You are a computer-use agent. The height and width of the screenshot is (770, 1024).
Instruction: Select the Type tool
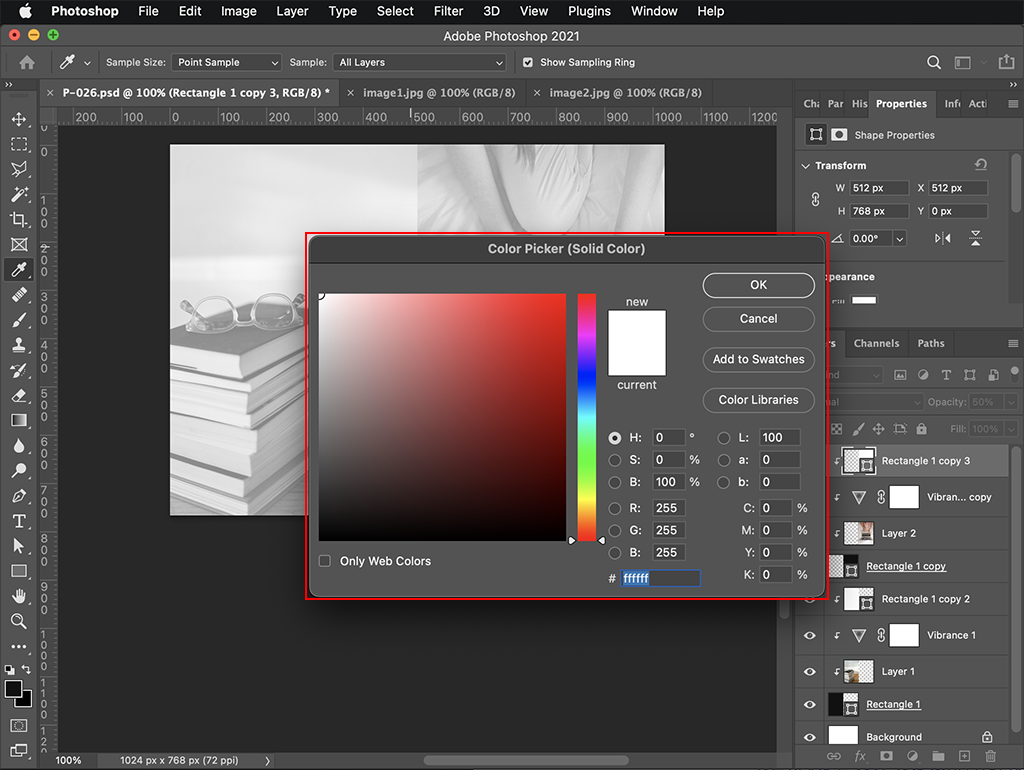click(19, 521)
